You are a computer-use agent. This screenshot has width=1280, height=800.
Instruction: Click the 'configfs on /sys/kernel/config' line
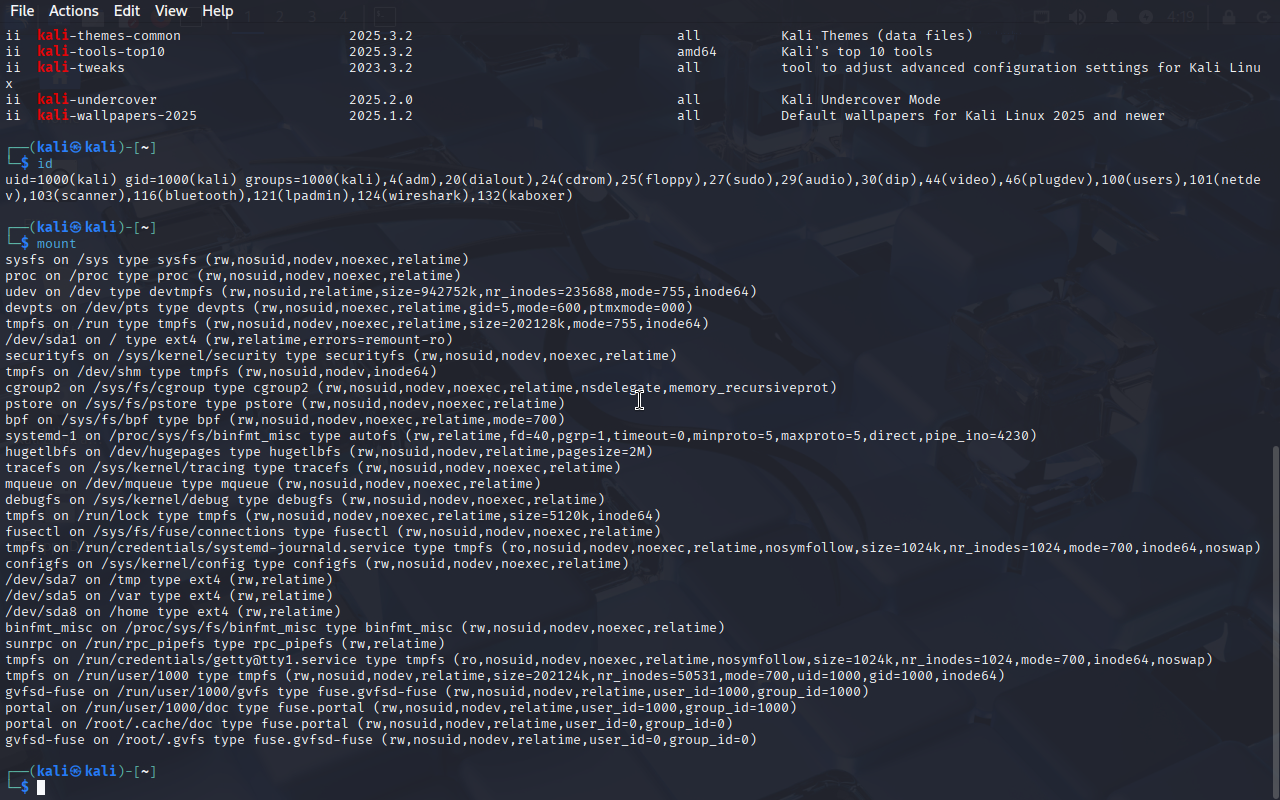click(317, 564)
